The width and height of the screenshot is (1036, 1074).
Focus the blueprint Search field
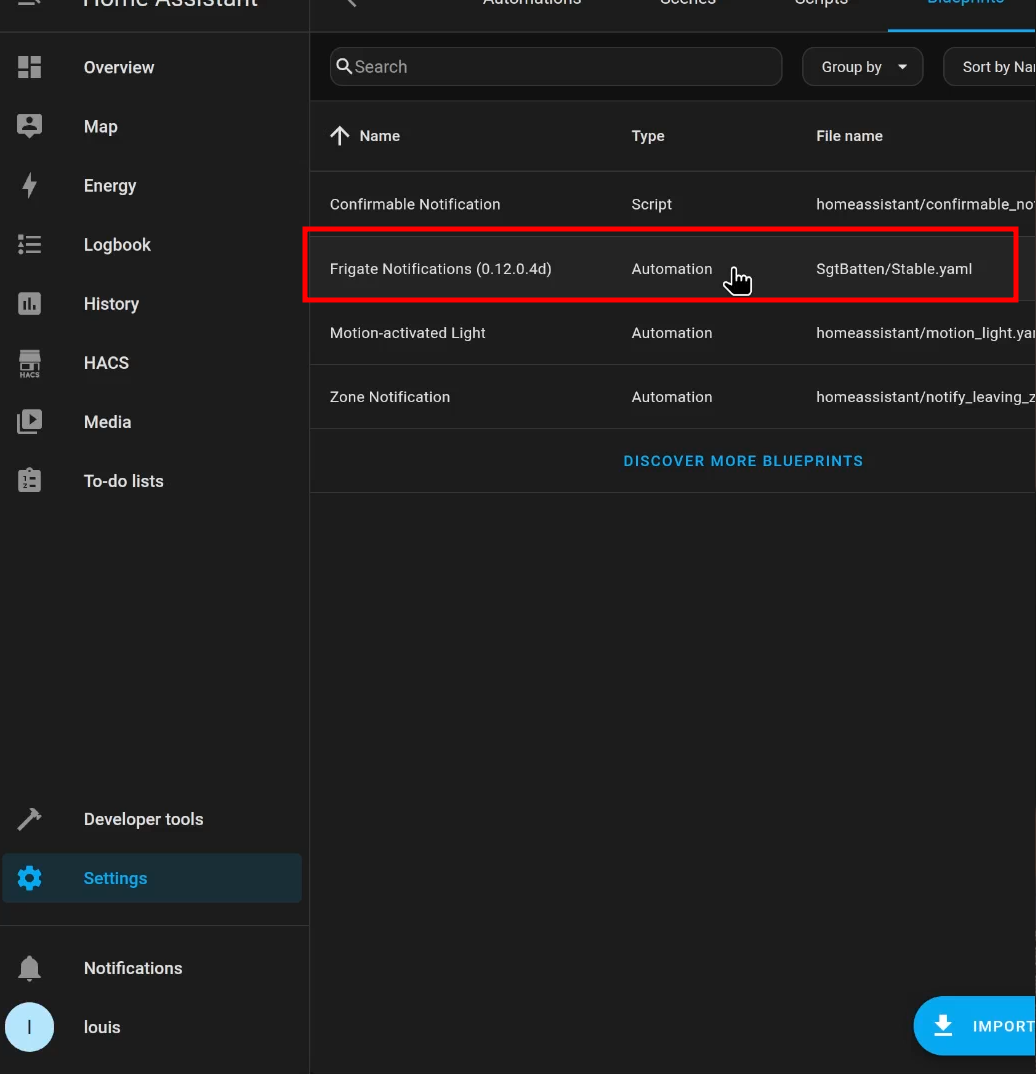tap(556, 66)
